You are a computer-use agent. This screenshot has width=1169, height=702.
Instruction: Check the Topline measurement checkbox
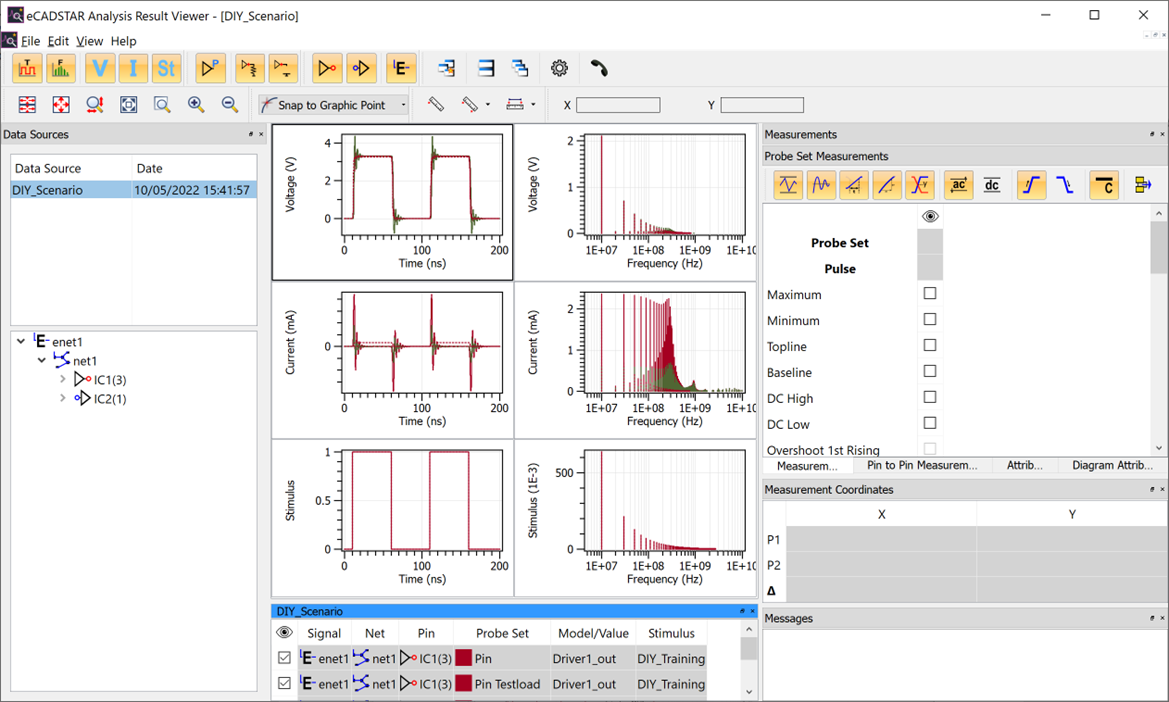[930, 346]
